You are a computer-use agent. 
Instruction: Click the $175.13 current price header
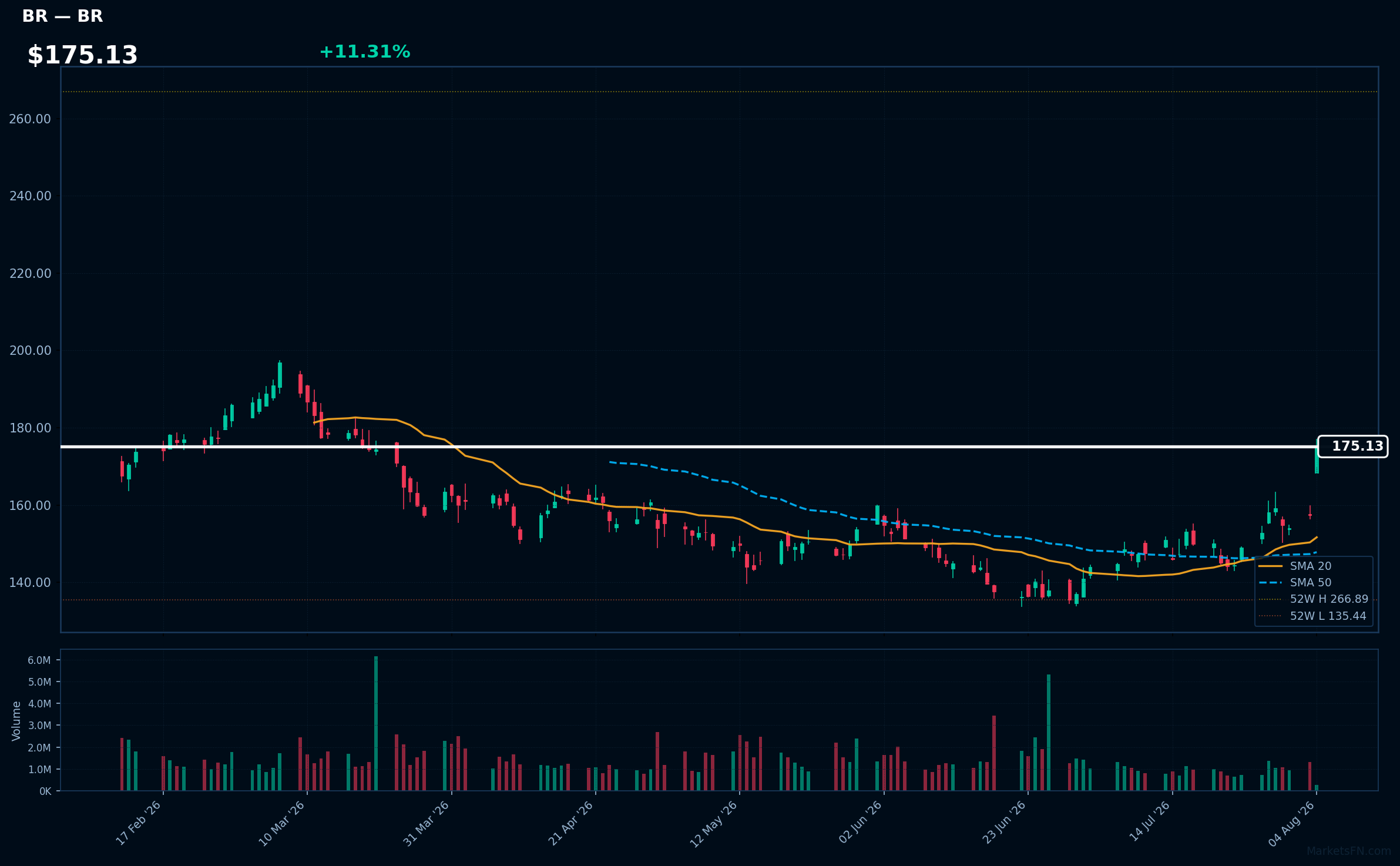pos(82,55)
